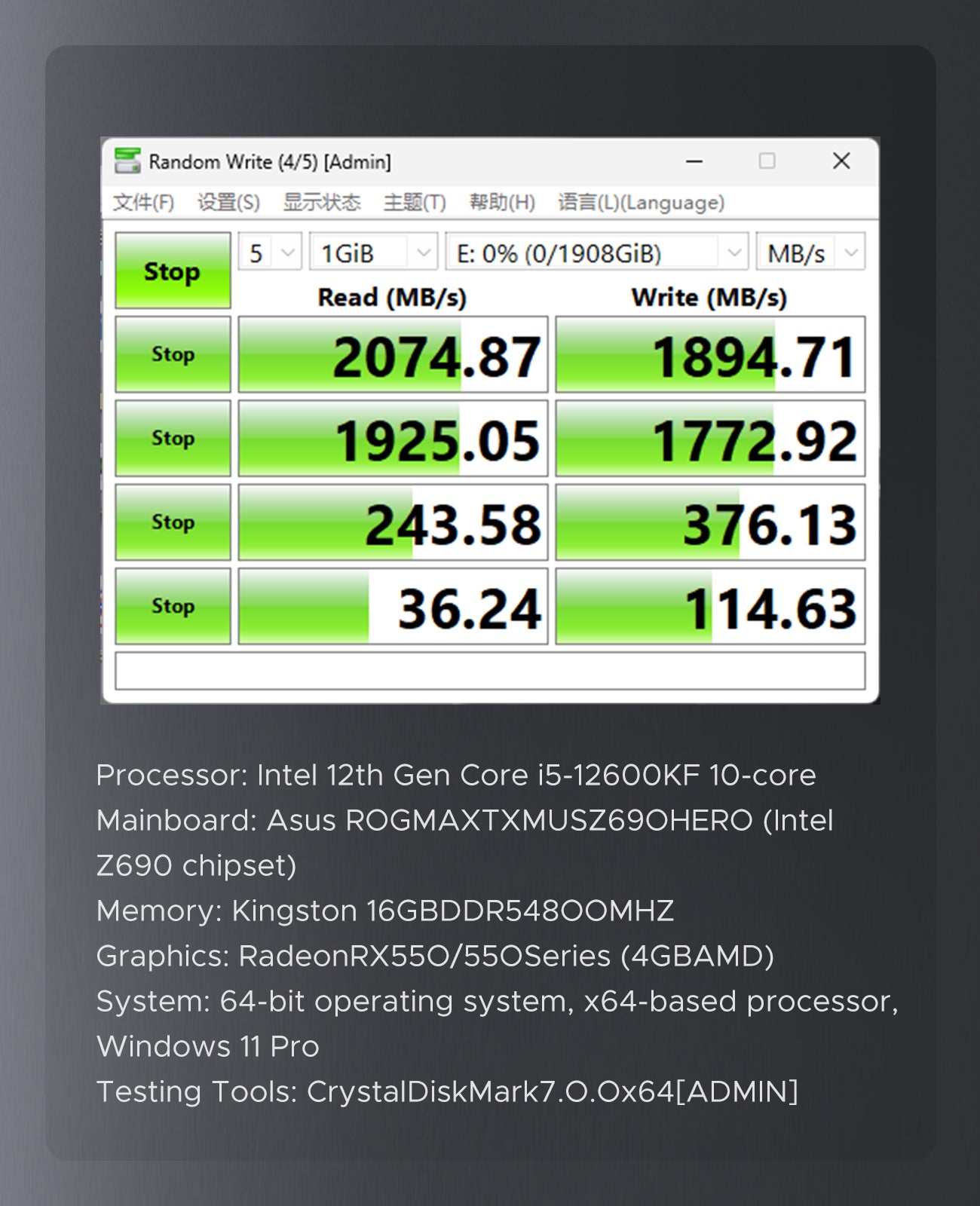Click the empty status text field at bottom
The image size is (980, 1206).
coord(490,671)
